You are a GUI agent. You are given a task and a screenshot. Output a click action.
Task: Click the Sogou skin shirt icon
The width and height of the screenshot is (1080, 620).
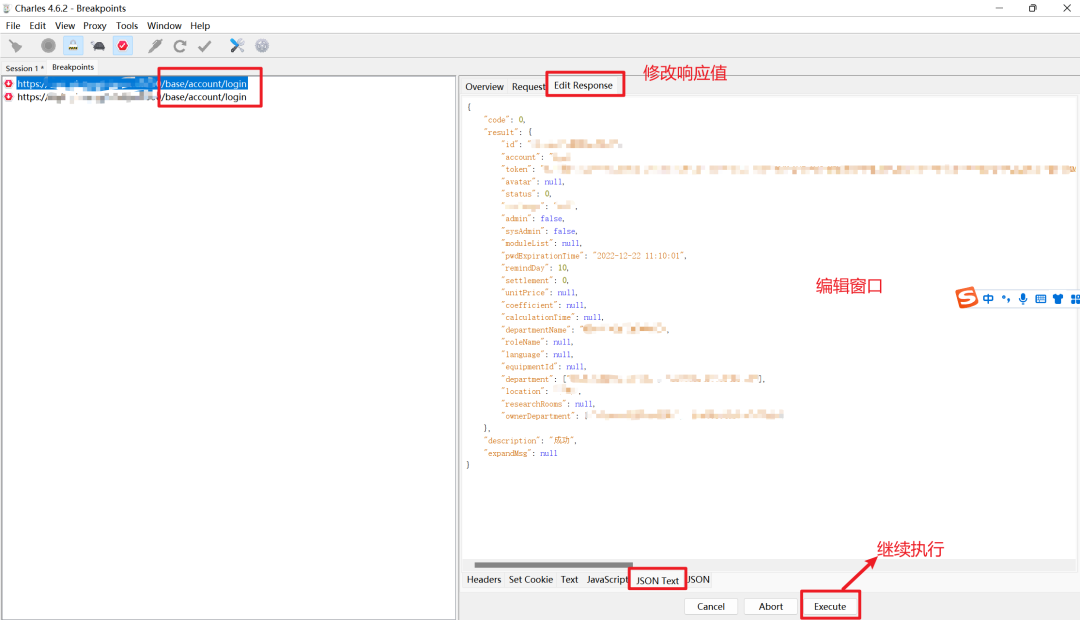[1058, 298]
